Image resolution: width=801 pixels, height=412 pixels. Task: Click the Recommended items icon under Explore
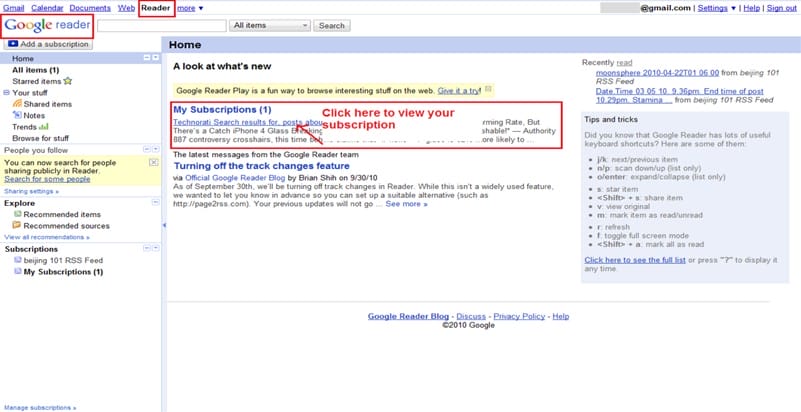(17, 214)
